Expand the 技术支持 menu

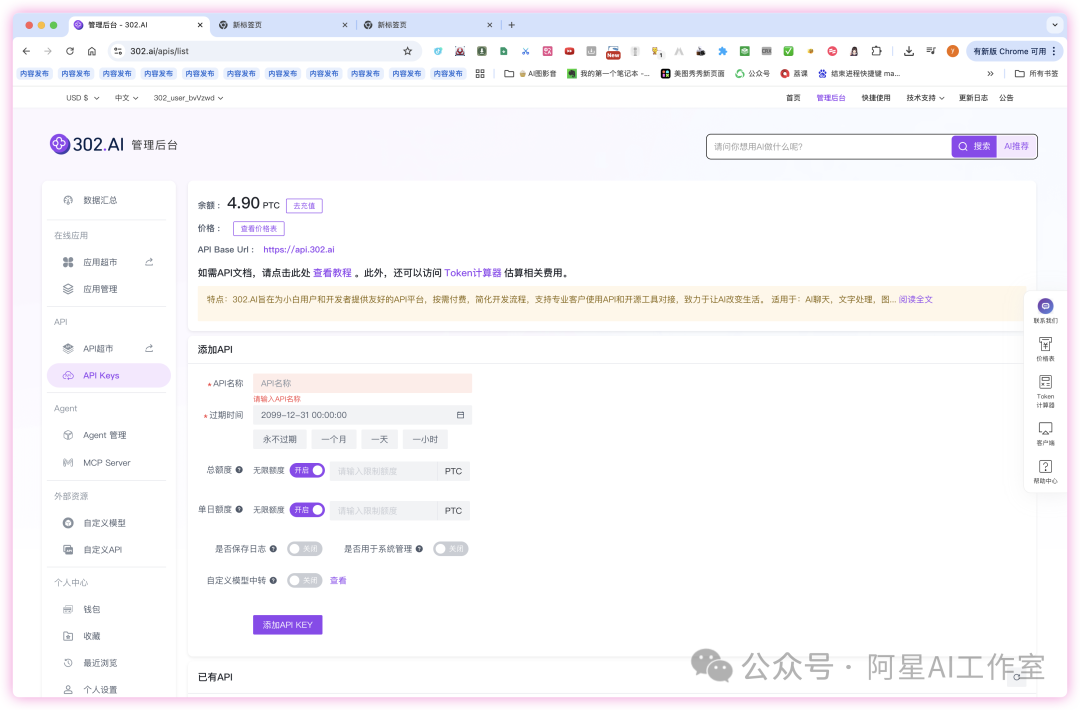[925, 98]
